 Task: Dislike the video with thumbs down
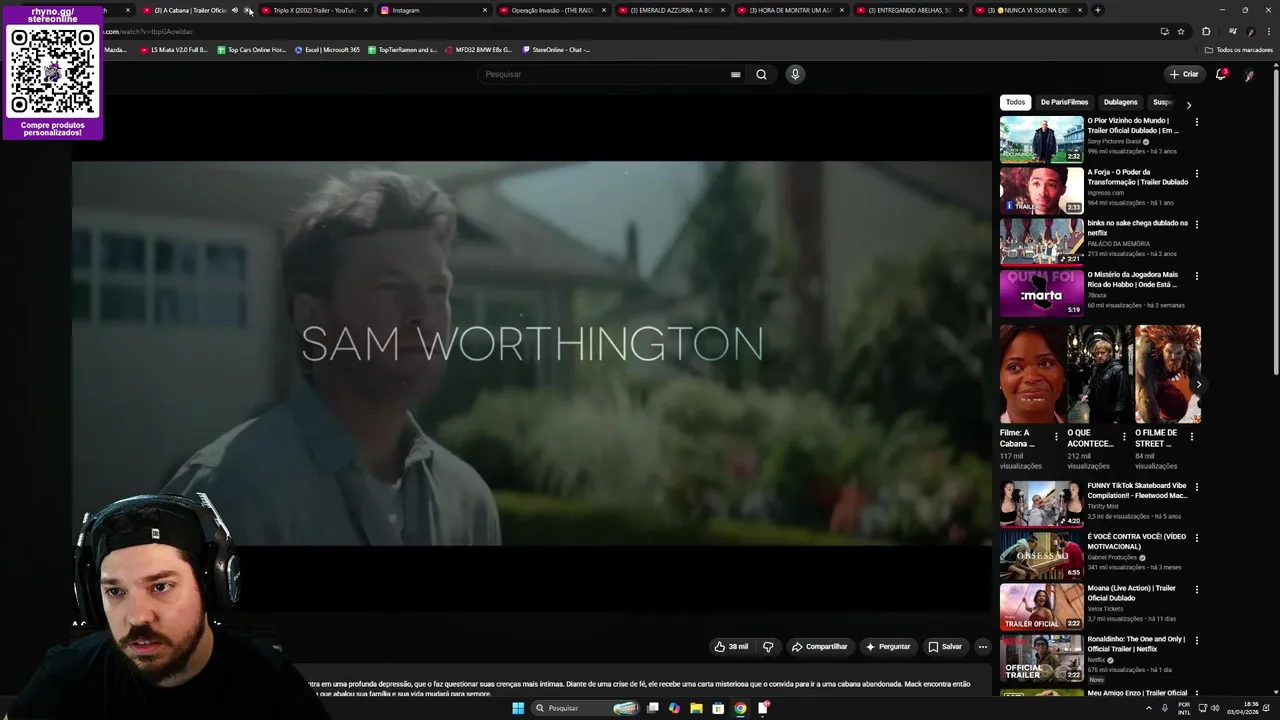(x=768, y=647)
